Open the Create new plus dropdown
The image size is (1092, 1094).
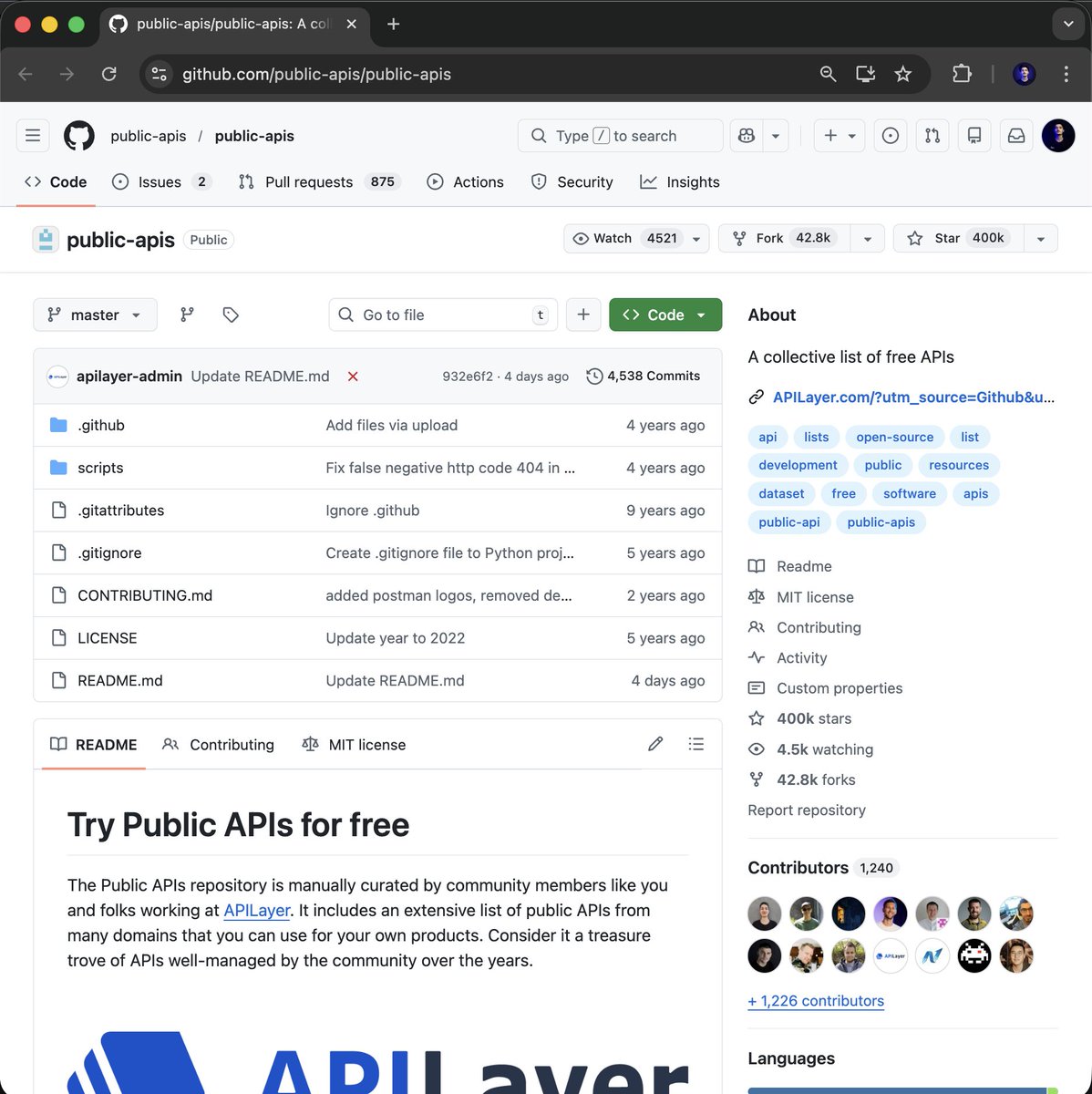839,136
